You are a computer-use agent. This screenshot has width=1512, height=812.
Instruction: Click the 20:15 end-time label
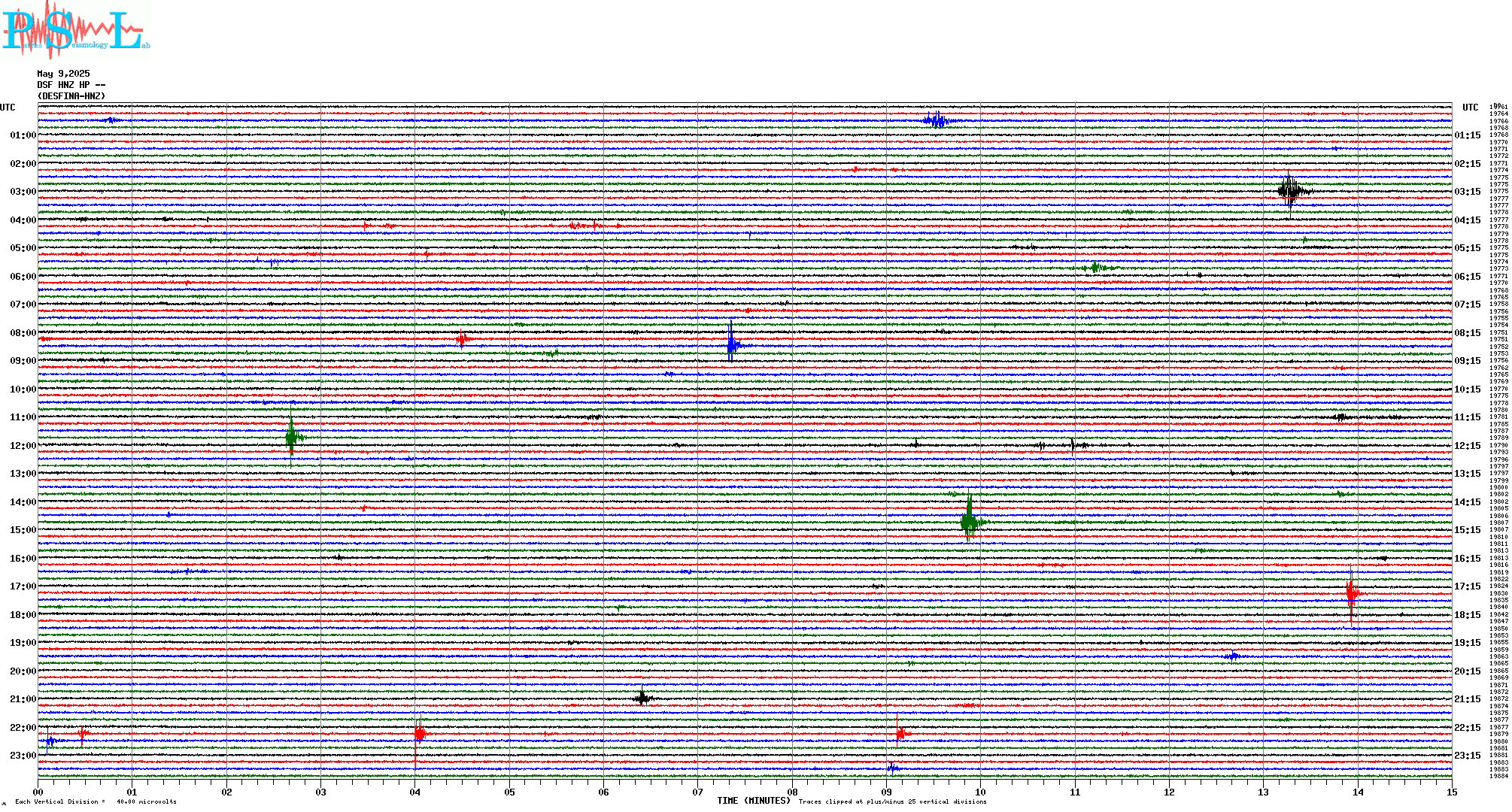(1467, 671)
